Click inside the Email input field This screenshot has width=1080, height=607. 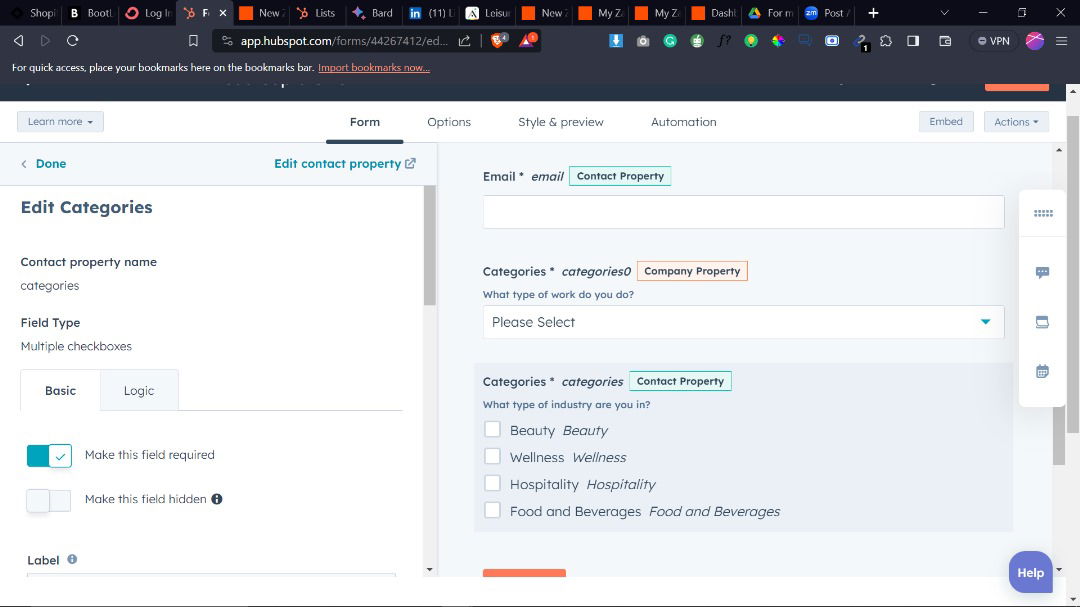[x=743, y=212]
